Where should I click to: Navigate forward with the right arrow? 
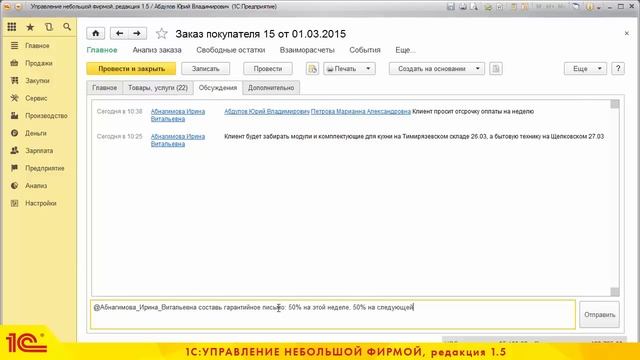(137, 33)
